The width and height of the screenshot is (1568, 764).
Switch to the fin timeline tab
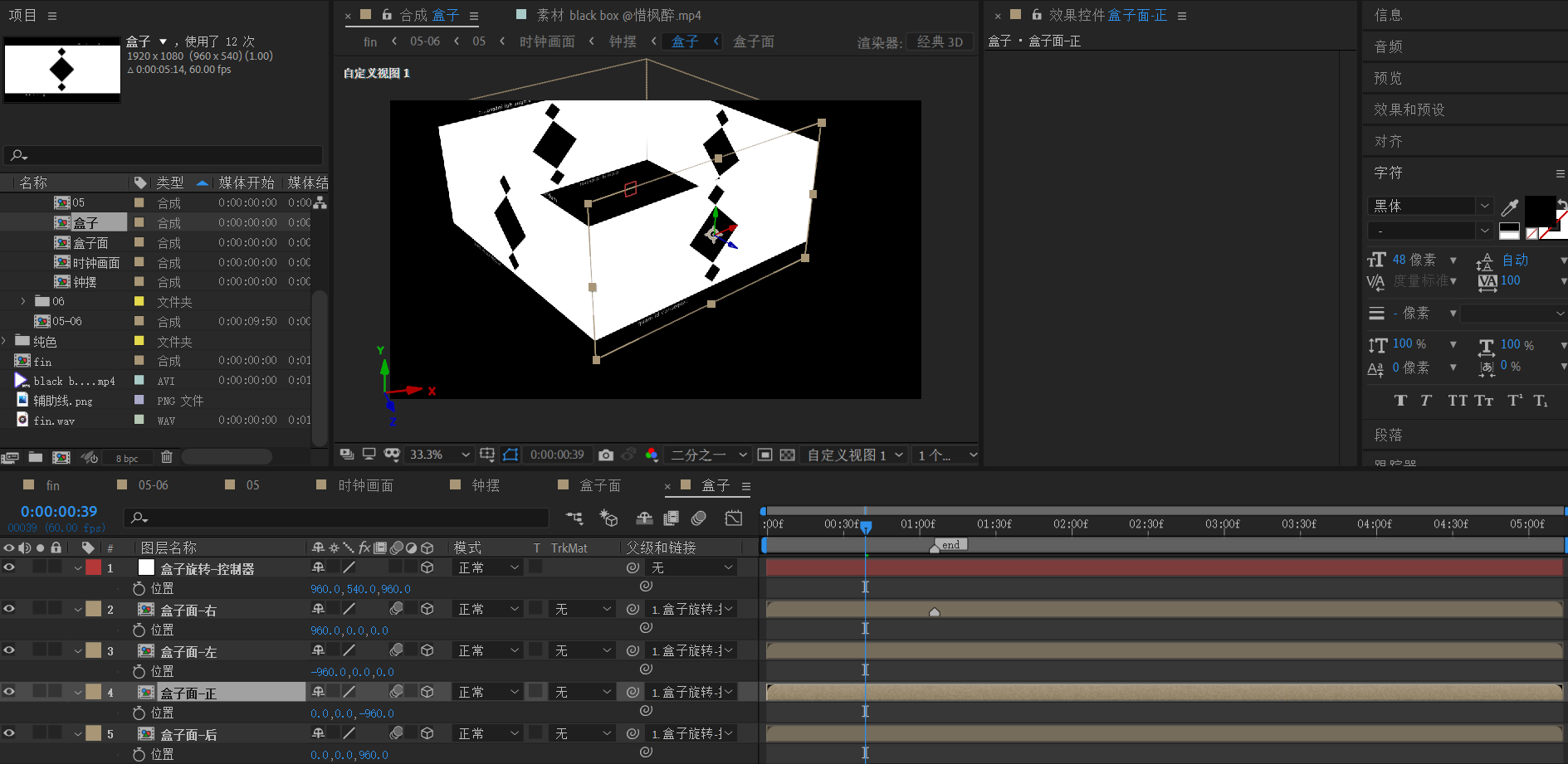tap(53, 485)
